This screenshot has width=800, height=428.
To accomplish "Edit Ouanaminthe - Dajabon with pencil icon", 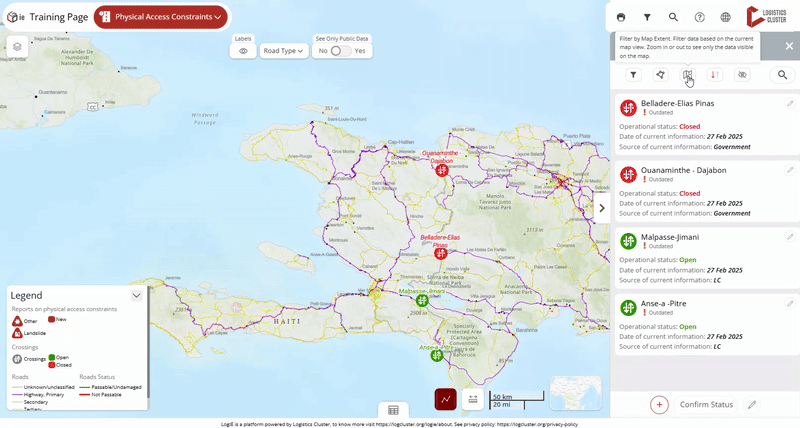I will click(x=790, y=170).
